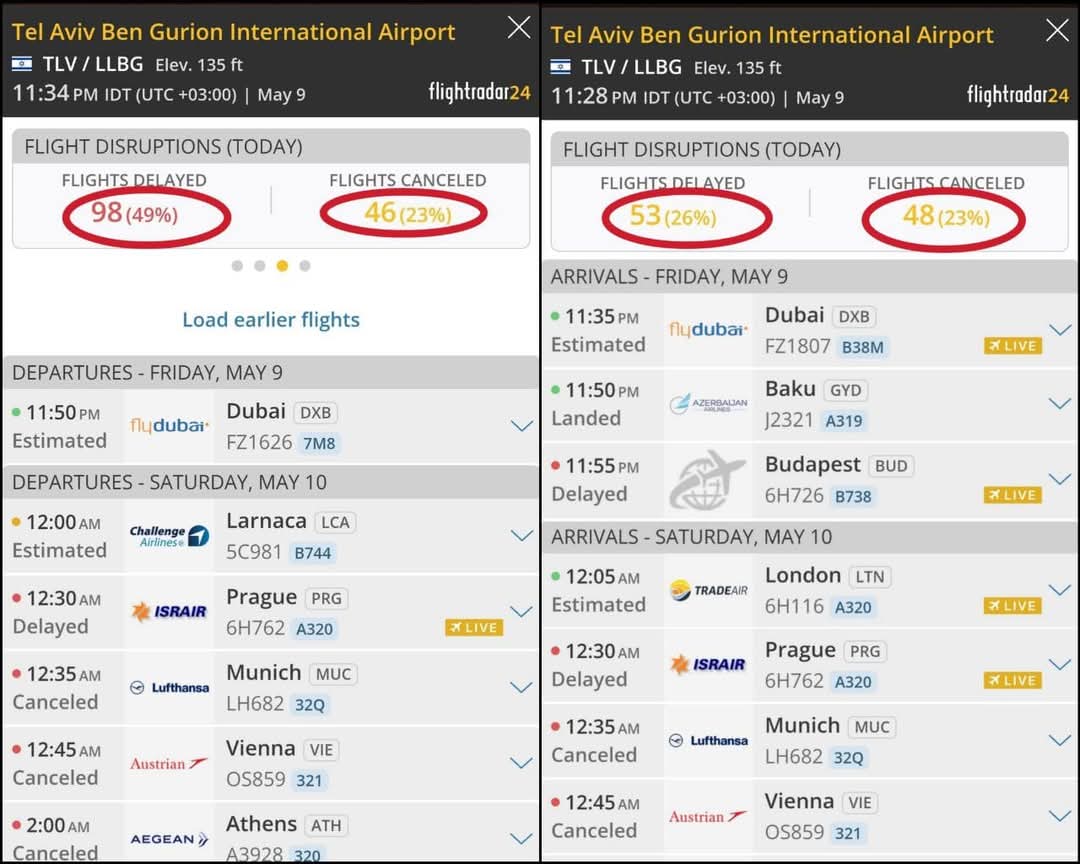
Task: Click the plane-globe icon for Budapest flight
Action: [x=708, y=480]
